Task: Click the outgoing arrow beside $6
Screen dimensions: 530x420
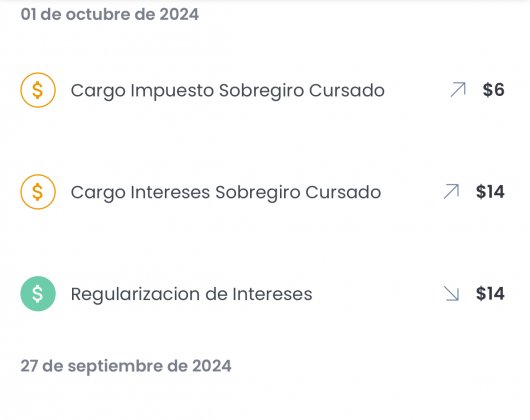Action: (458, 90)
